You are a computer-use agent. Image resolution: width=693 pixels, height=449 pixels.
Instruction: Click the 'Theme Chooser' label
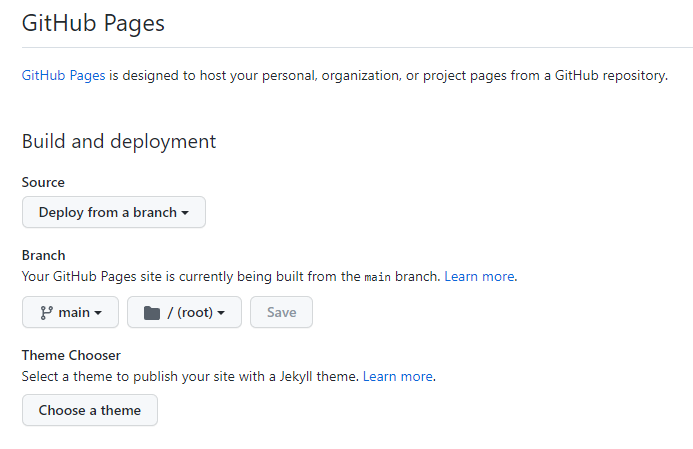click(71, 355)
